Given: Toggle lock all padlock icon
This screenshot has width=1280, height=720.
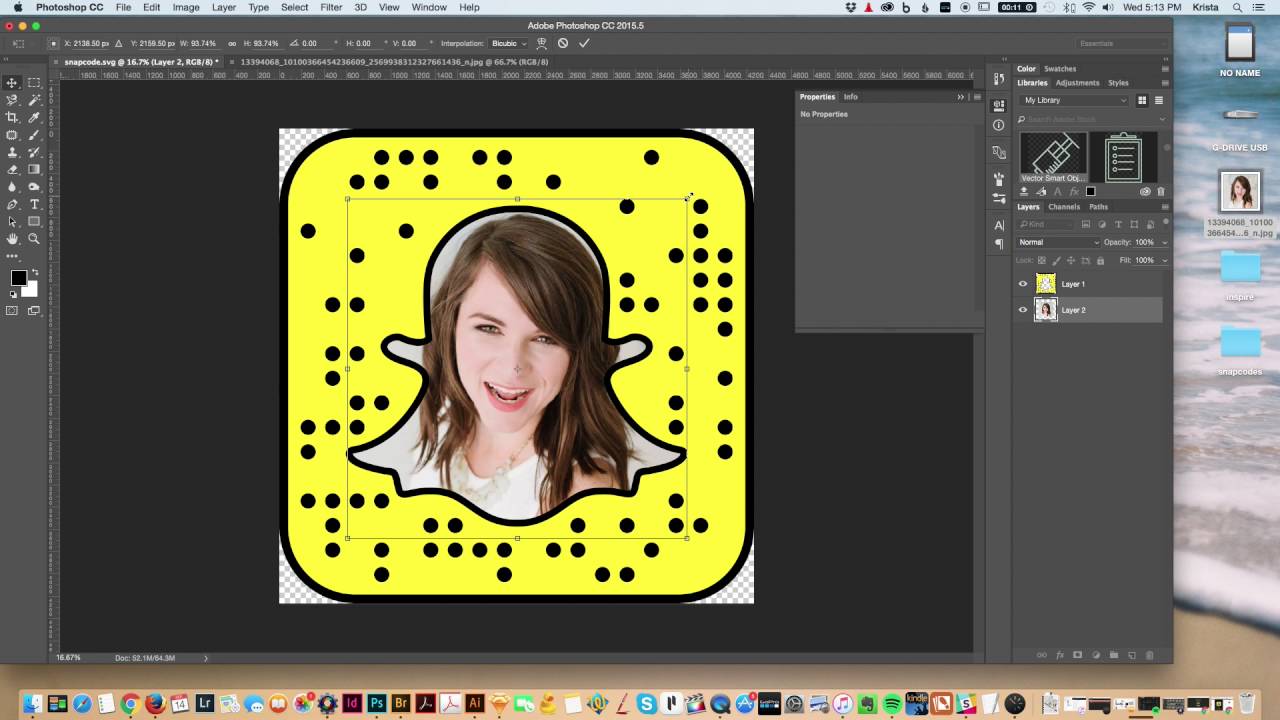Looking at the screenshot, I should pos(1101,260).
